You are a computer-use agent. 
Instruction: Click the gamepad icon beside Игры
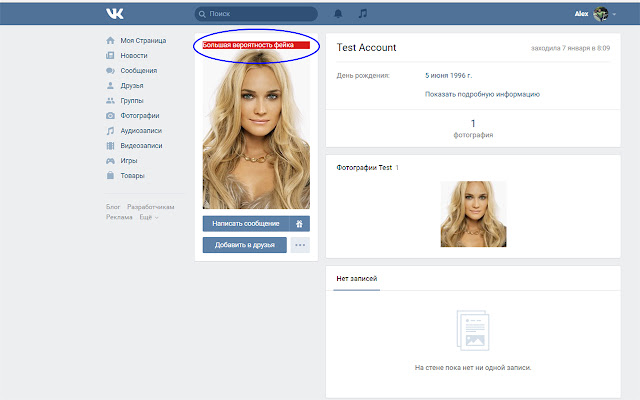(x=110, y=161)
